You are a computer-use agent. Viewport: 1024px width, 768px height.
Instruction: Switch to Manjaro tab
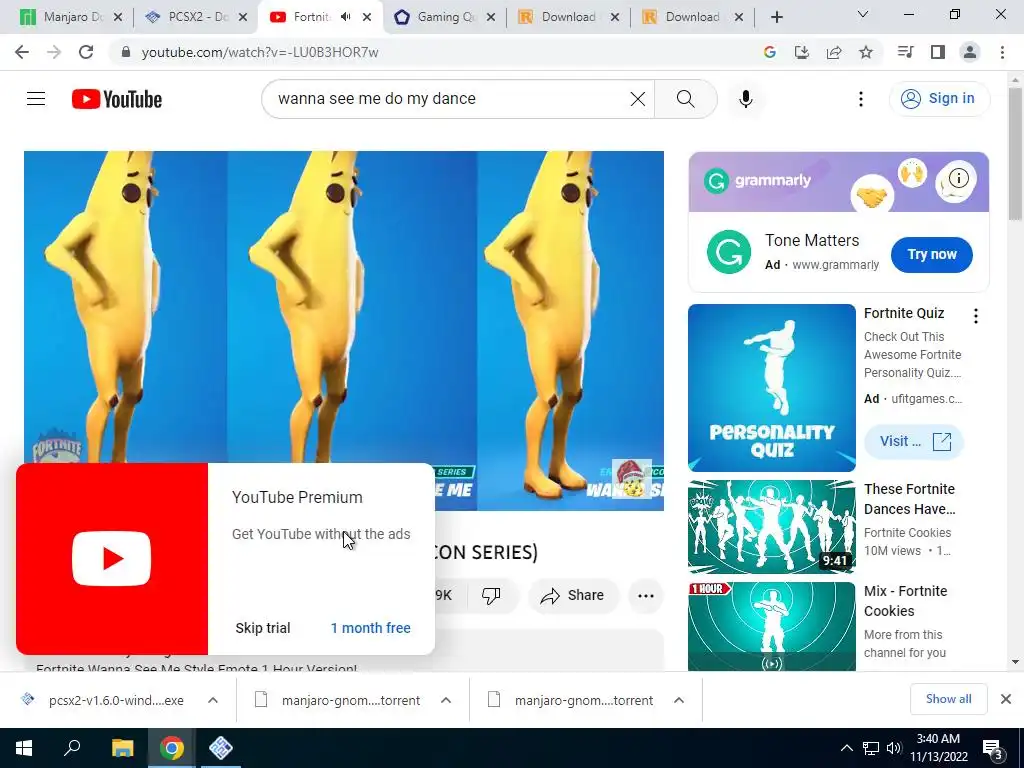click(70, 17)
